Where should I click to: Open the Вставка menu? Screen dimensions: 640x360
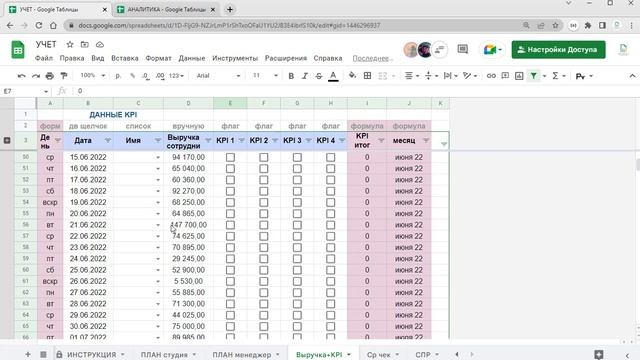tap(124, 58)
